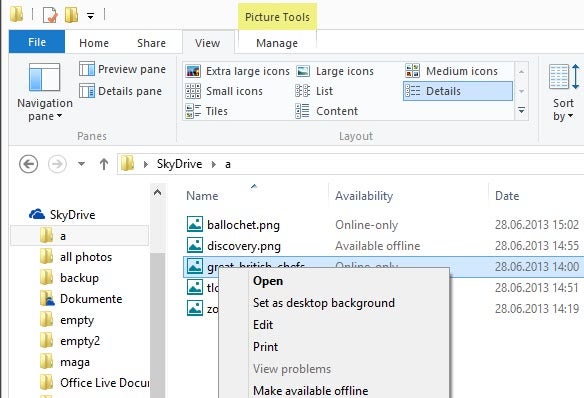Viewport: 584px width, 398px height.
Task: Click the New folder quick access icon
Action: pos(71,15)
